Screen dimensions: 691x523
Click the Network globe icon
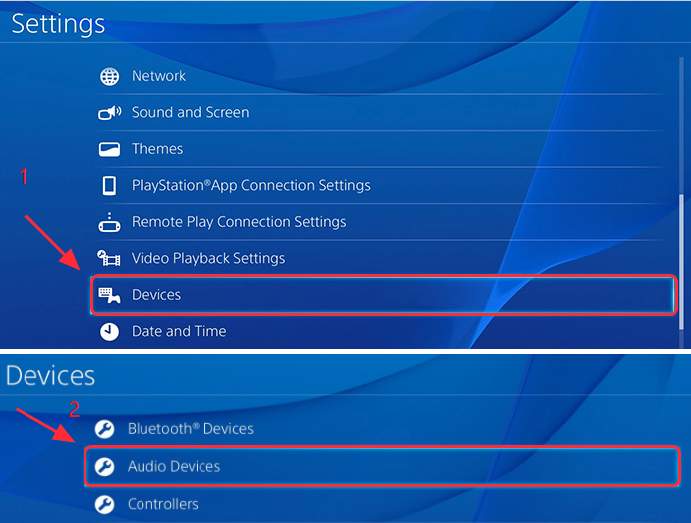tap(109, 77)
